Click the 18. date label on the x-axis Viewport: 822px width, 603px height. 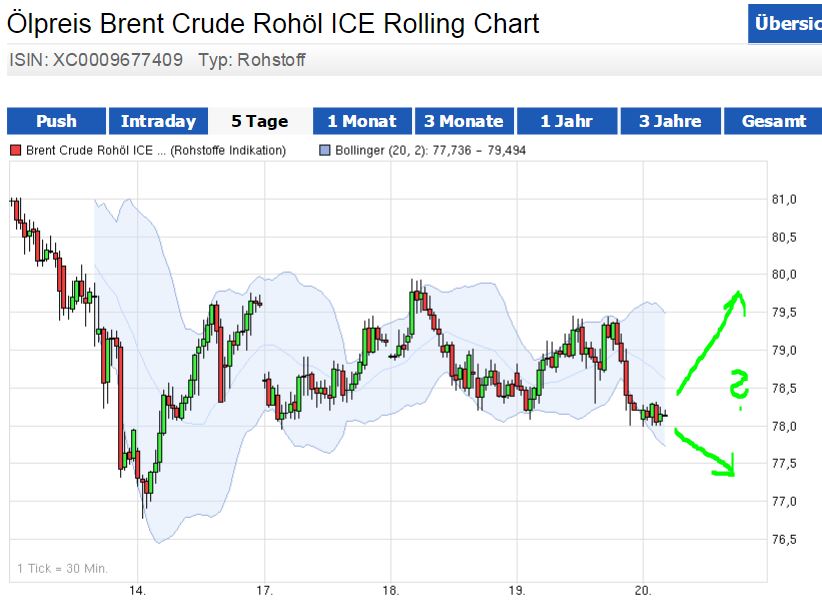tap(391, 590)
